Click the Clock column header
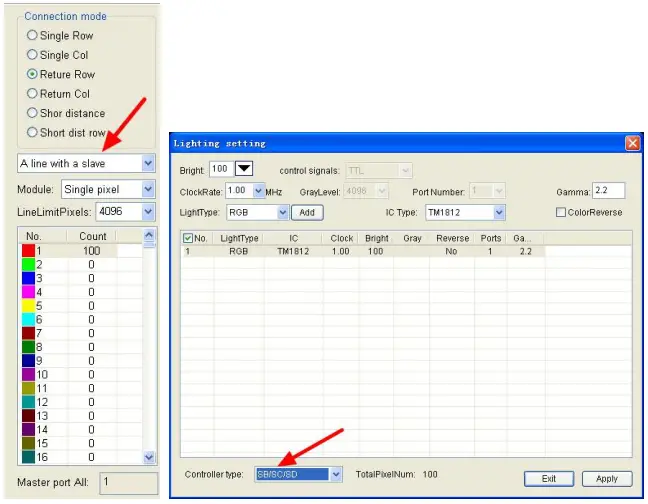The height and width of the screenshot is (504, 648). 341,238
